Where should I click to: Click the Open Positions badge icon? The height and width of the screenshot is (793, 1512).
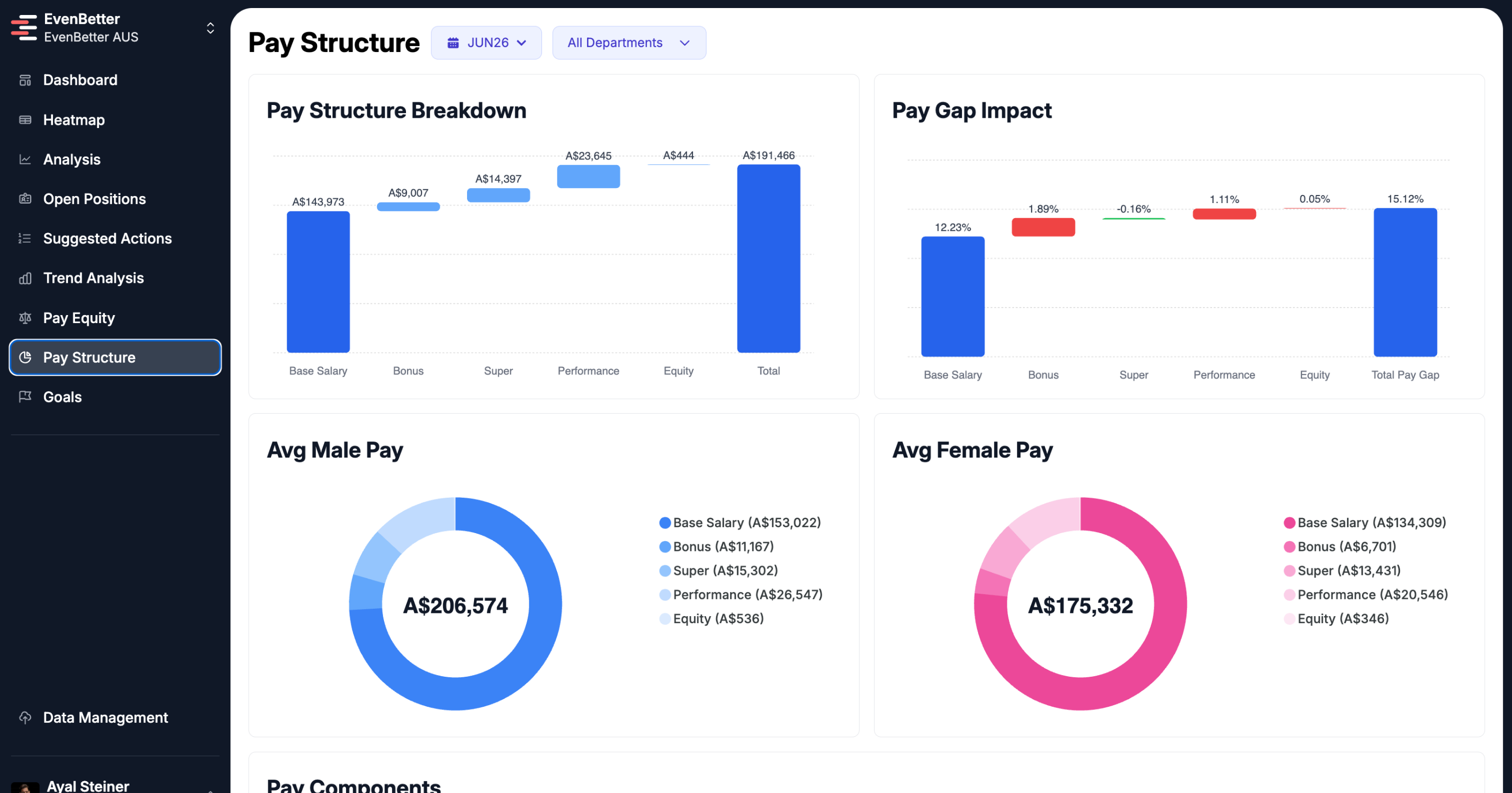(25, 199)
